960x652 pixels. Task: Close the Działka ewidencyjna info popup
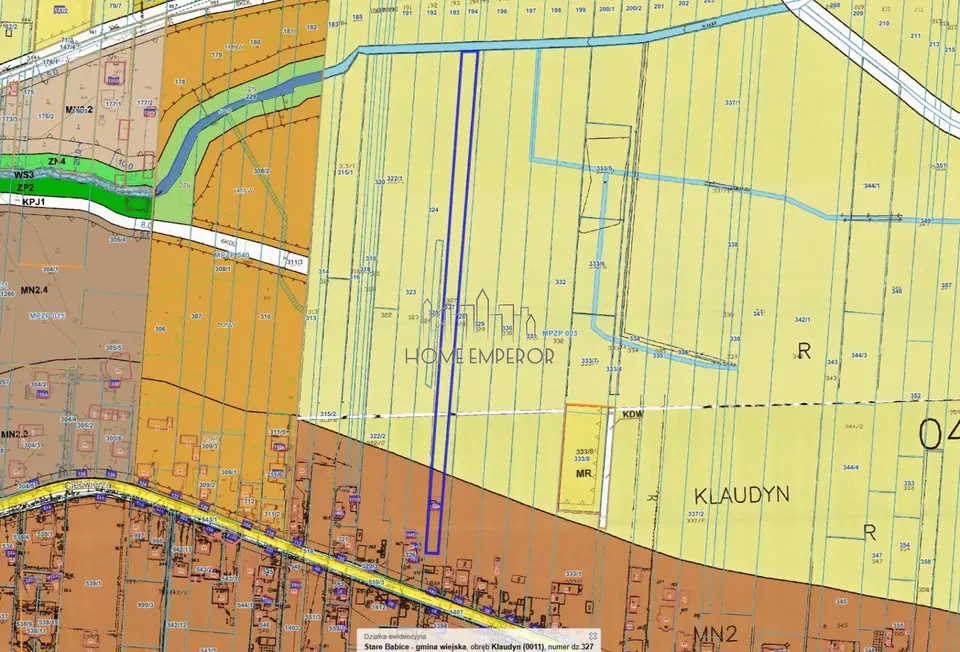click(593, 636)
